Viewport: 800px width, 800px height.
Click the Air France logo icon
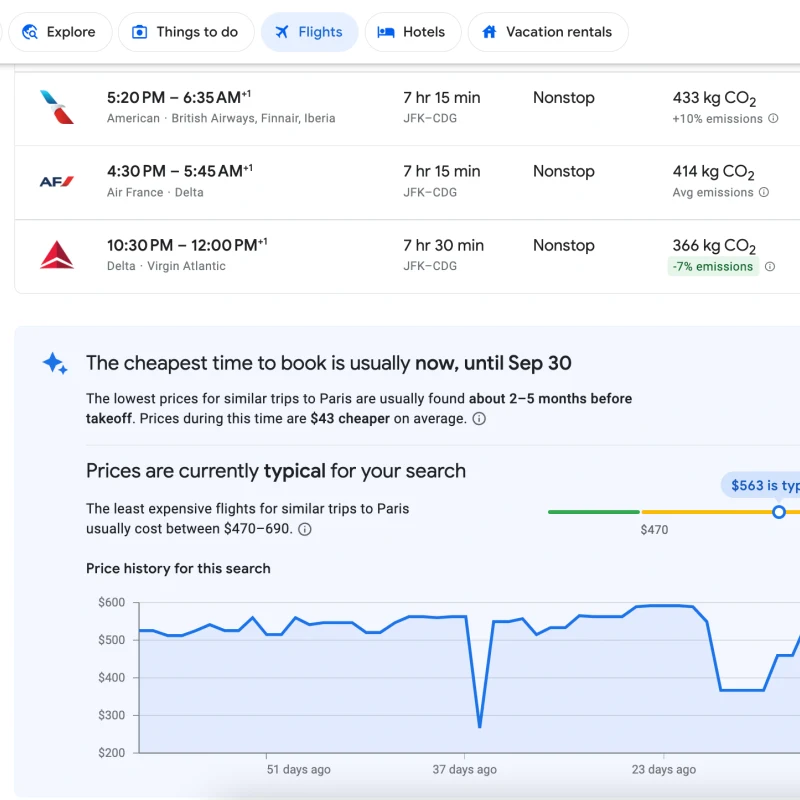point(57,181)
